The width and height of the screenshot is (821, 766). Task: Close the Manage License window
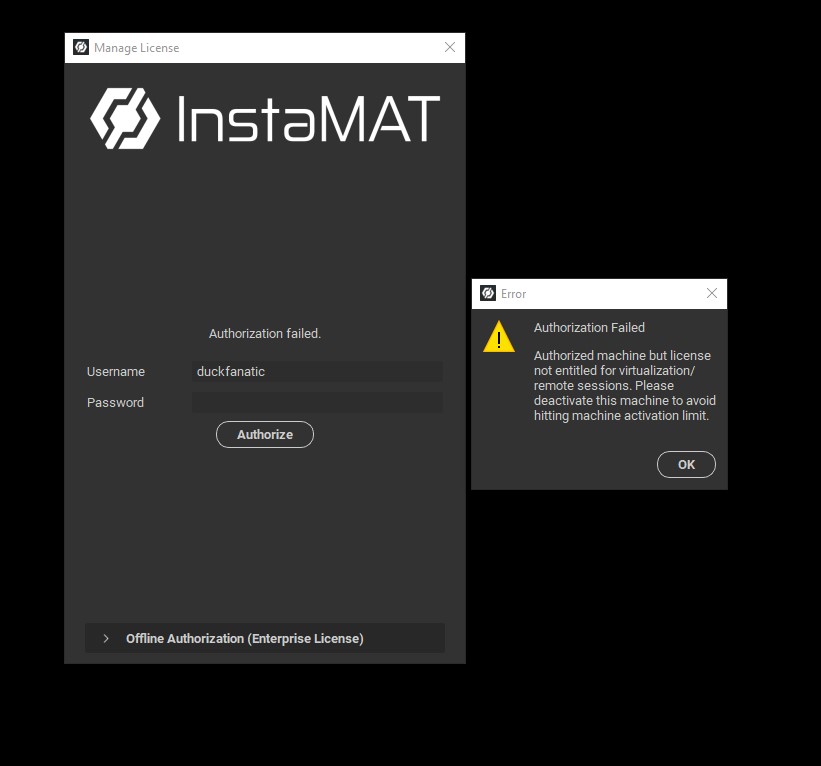[x=450, y=48]
